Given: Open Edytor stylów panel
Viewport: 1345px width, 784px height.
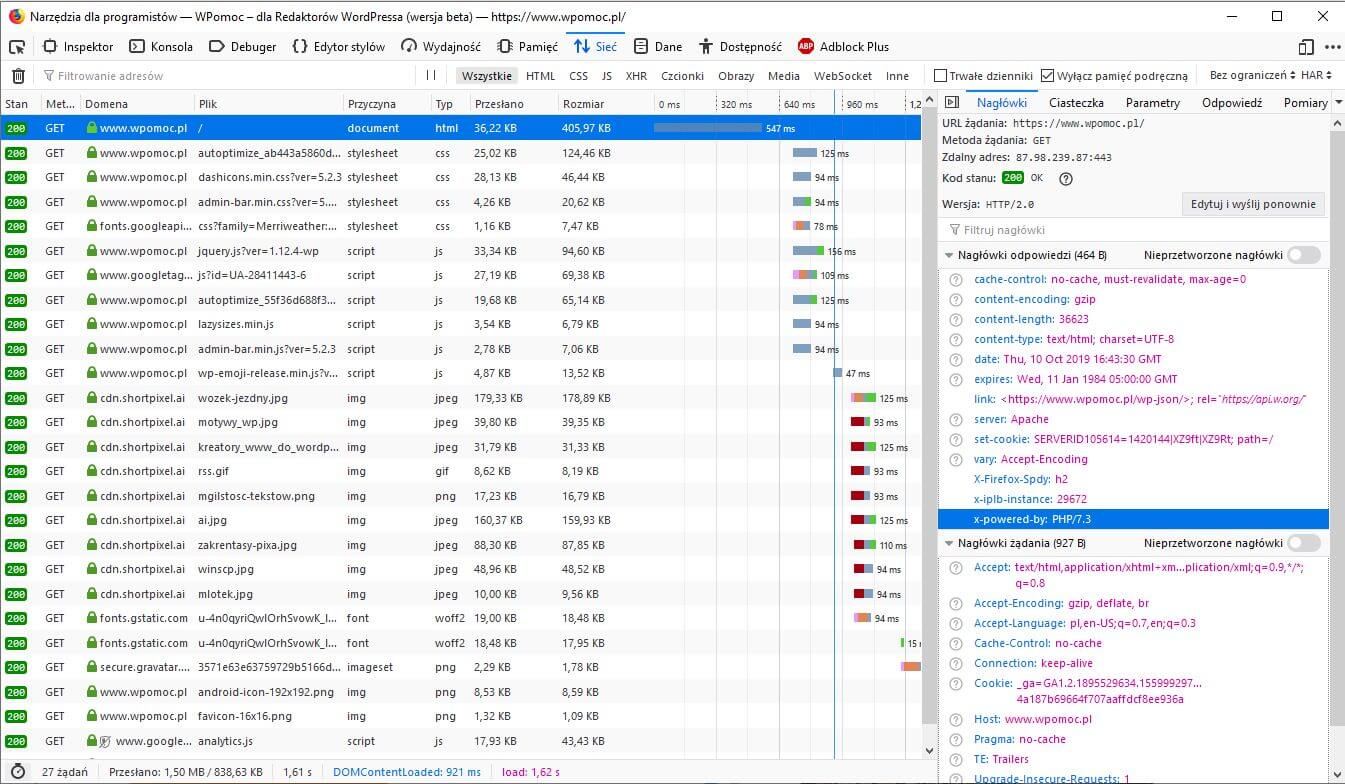Looking at the screenshot, I should click(x=338, y=47).
